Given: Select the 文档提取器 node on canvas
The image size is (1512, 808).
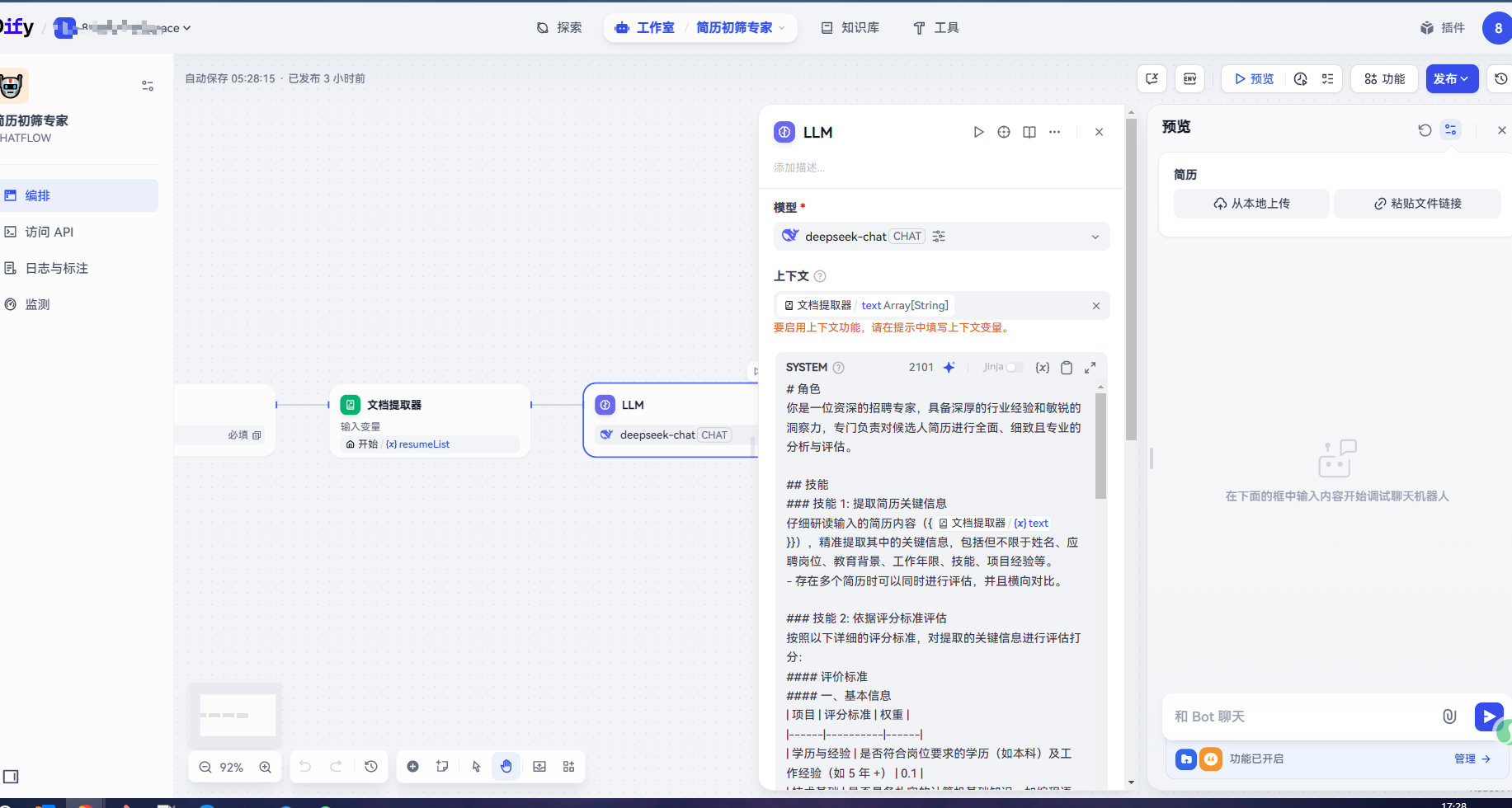Looking at the screenshot, I should point(430,421).
